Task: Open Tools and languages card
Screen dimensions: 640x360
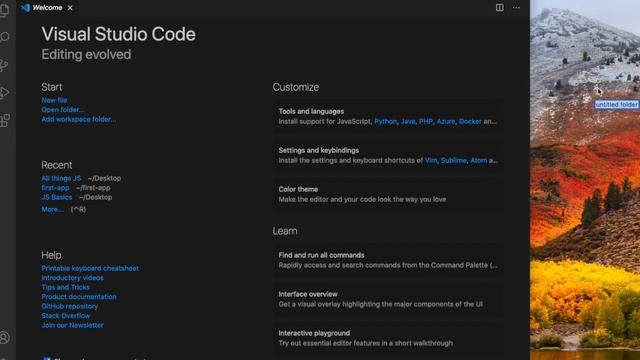Action: point(388,116)
